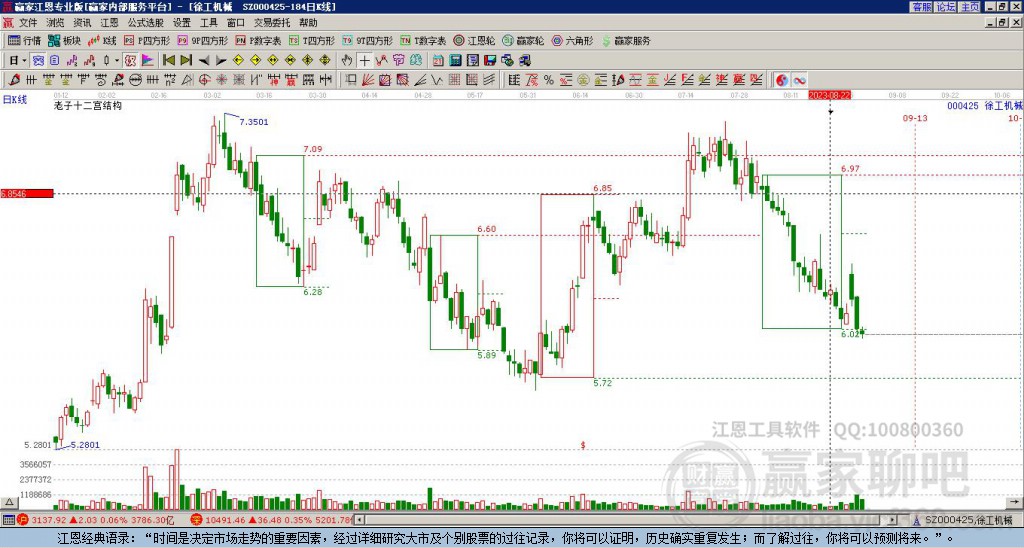Open the 设置 menu
The height and width of the screenshot is (548, 1024).
pos(182,23)
